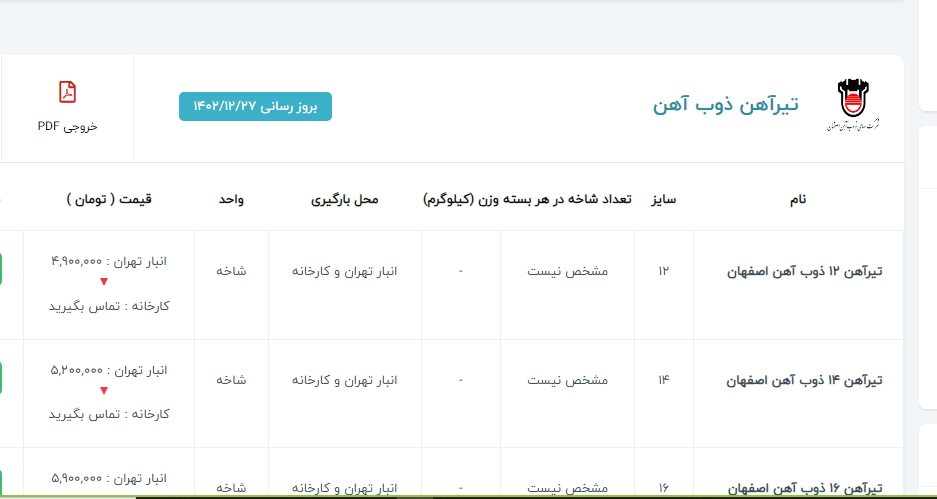Click the red PDF export icon
937x499 pixels.
67,92
